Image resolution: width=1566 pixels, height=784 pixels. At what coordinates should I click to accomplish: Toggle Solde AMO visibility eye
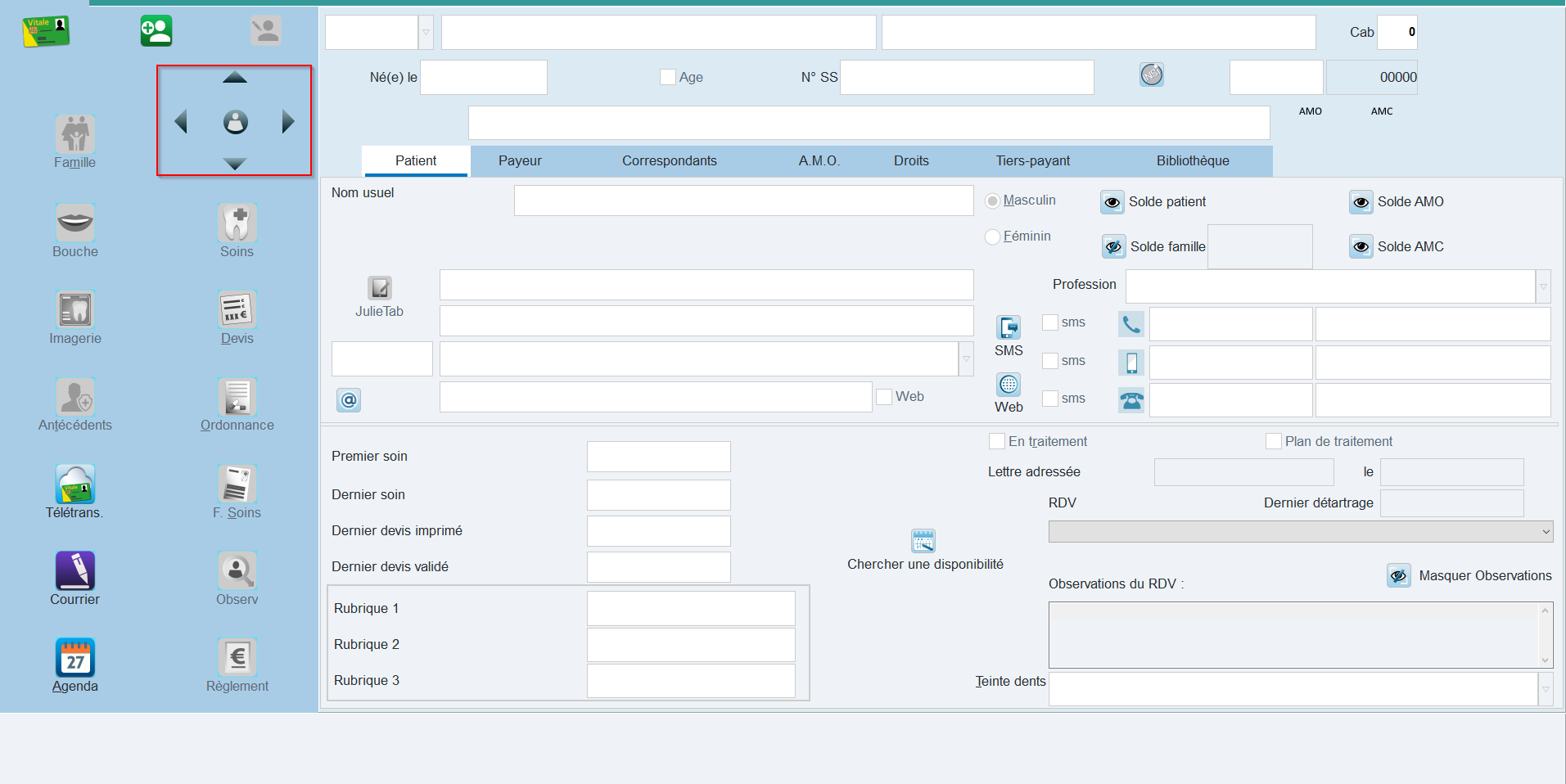[1361, 202]
